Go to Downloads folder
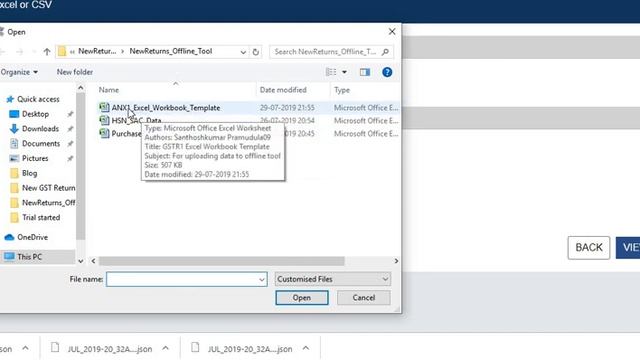The height and width of the screenshot is (360, 640). (40, 129)
